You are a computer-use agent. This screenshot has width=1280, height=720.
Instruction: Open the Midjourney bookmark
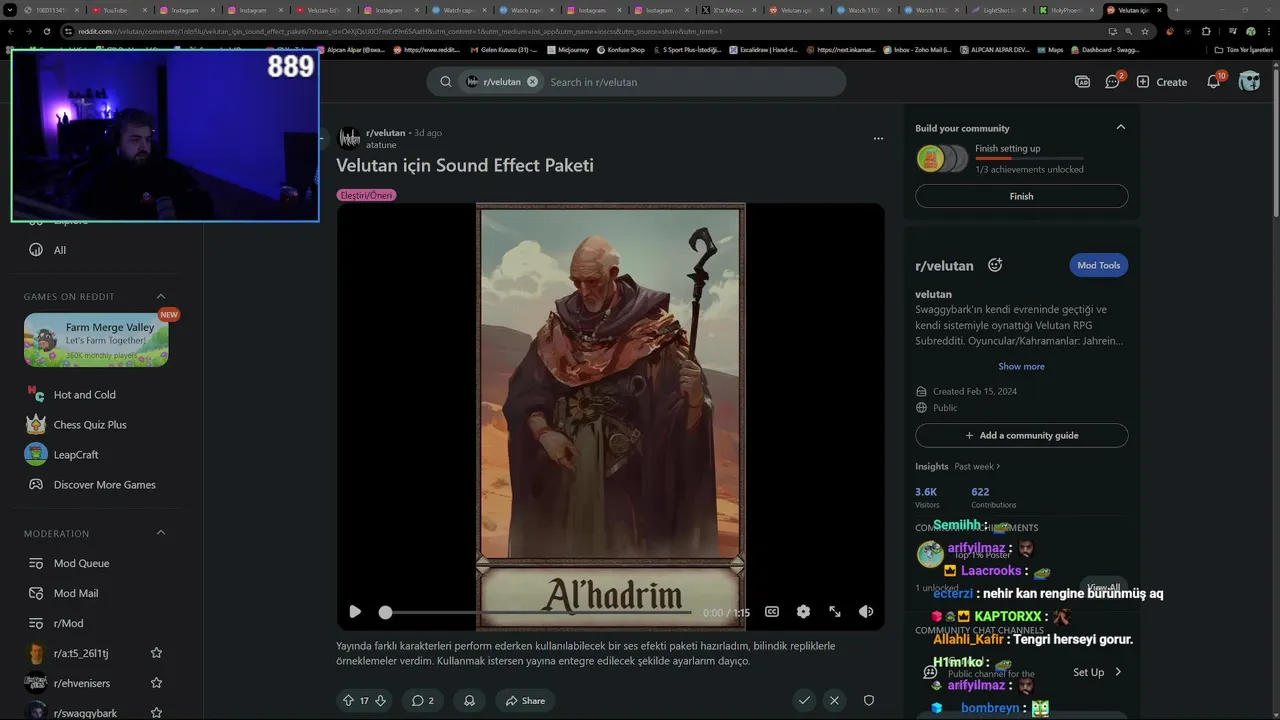coord(568,49)
